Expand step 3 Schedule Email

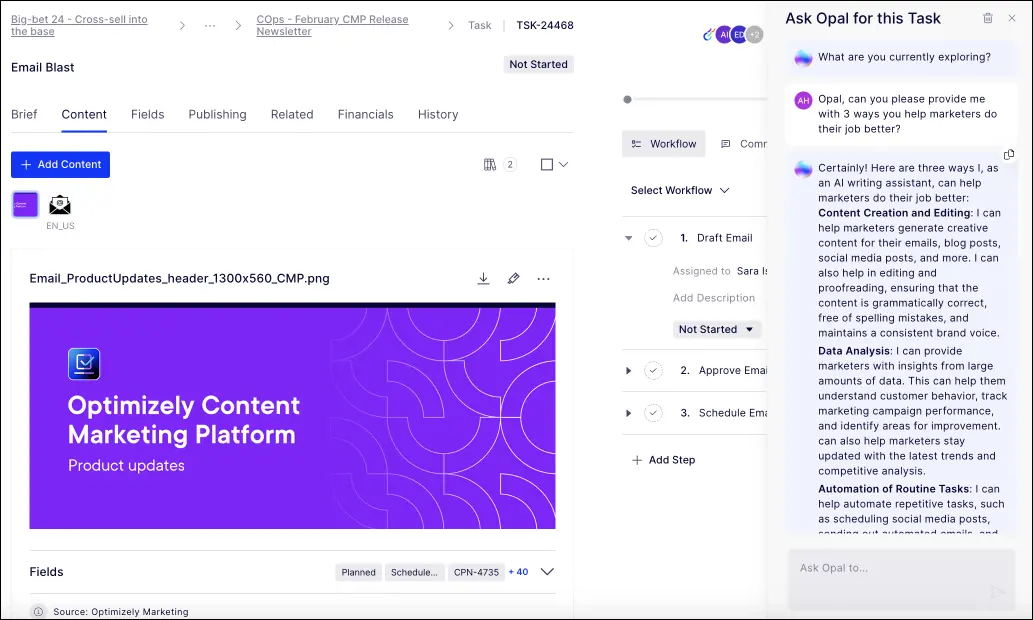628,412
